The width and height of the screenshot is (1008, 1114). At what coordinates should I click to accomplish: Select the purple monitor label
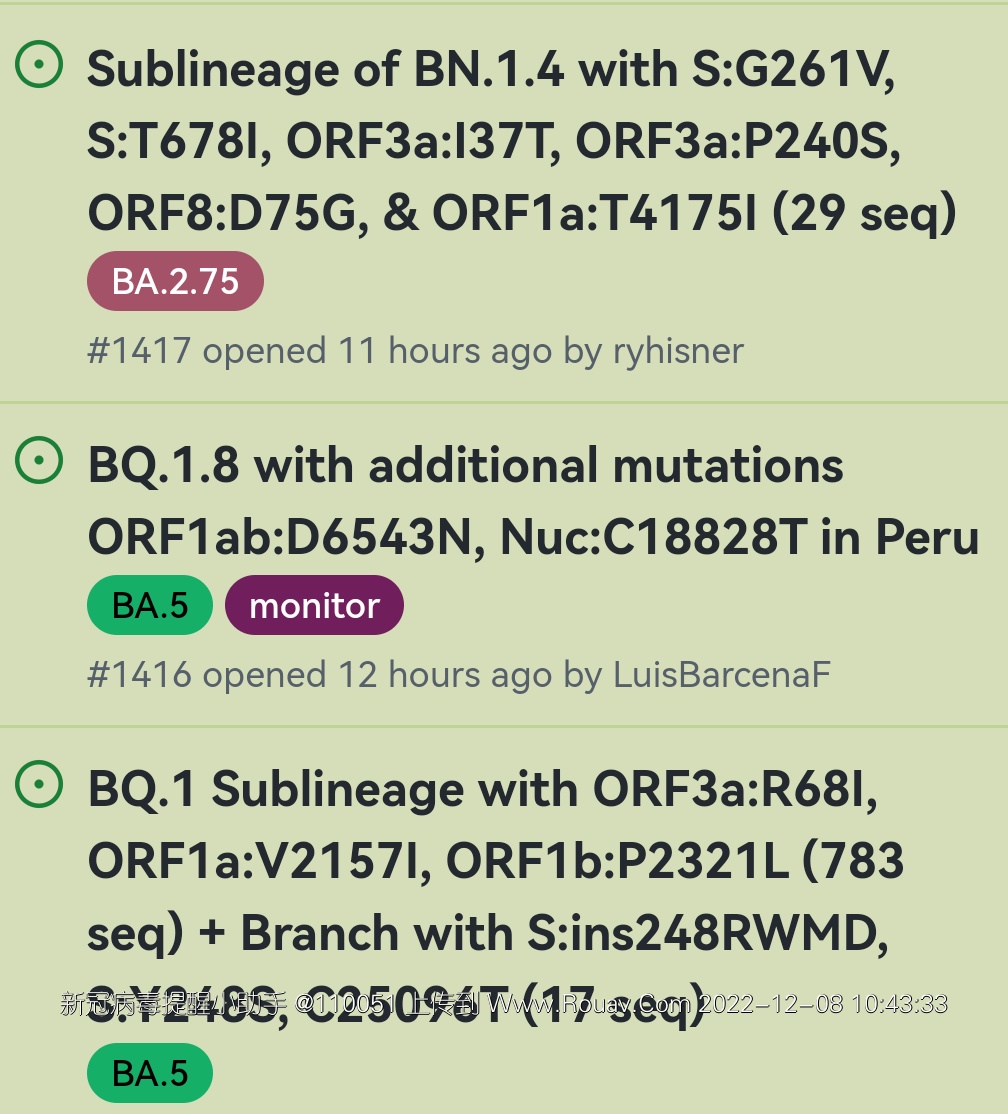click(314, 605)
